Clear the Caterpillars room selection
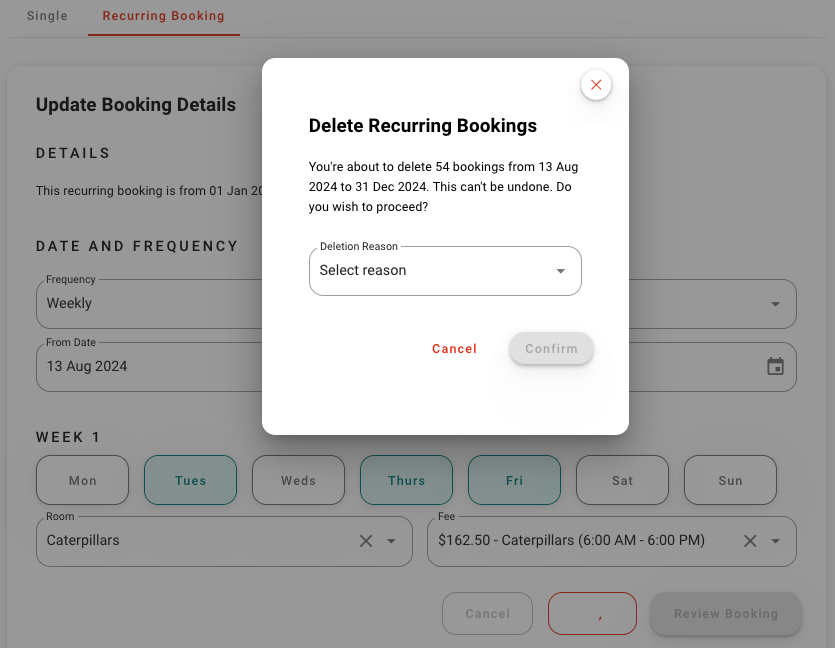This screenshot has width=835, height=648. 366,541
